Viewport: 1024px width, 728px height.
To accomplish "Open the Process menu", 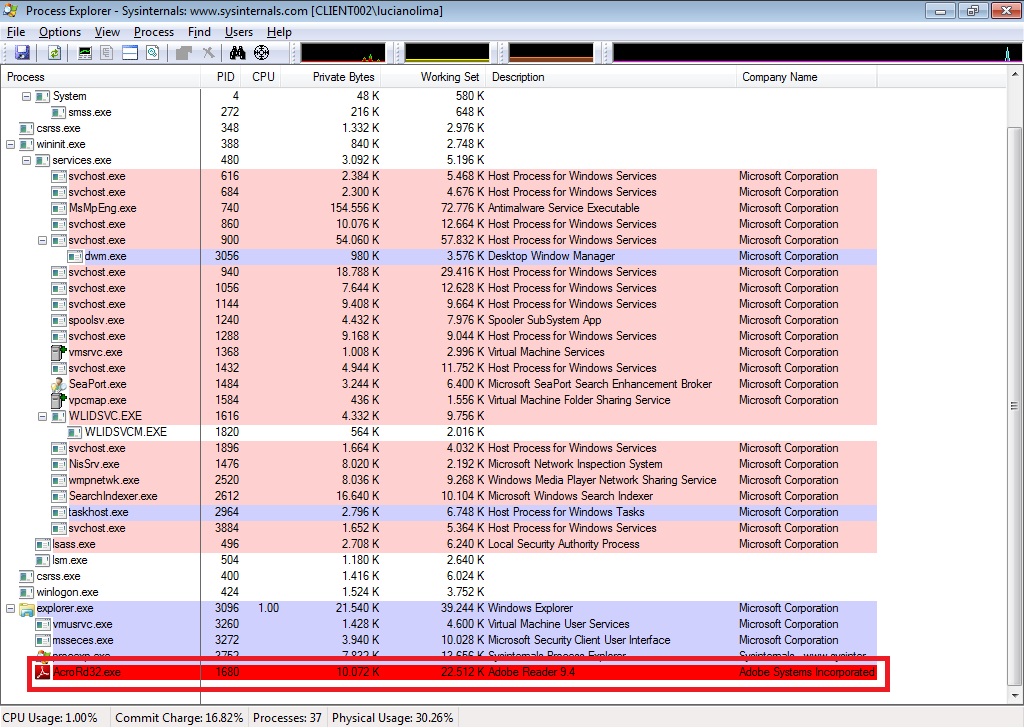I will (x=154, y=32).
